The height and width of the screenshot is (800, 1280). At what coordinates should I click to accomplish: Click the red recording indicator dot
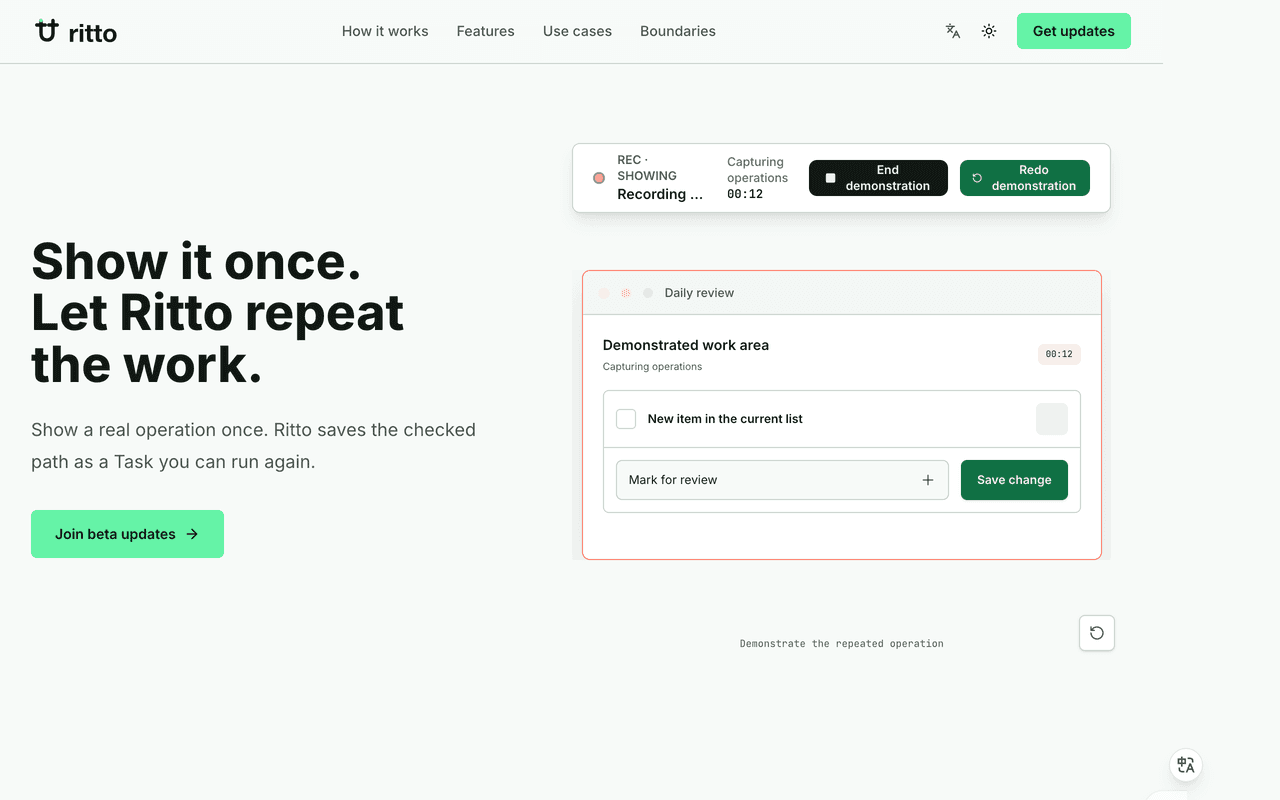[599, 178]
